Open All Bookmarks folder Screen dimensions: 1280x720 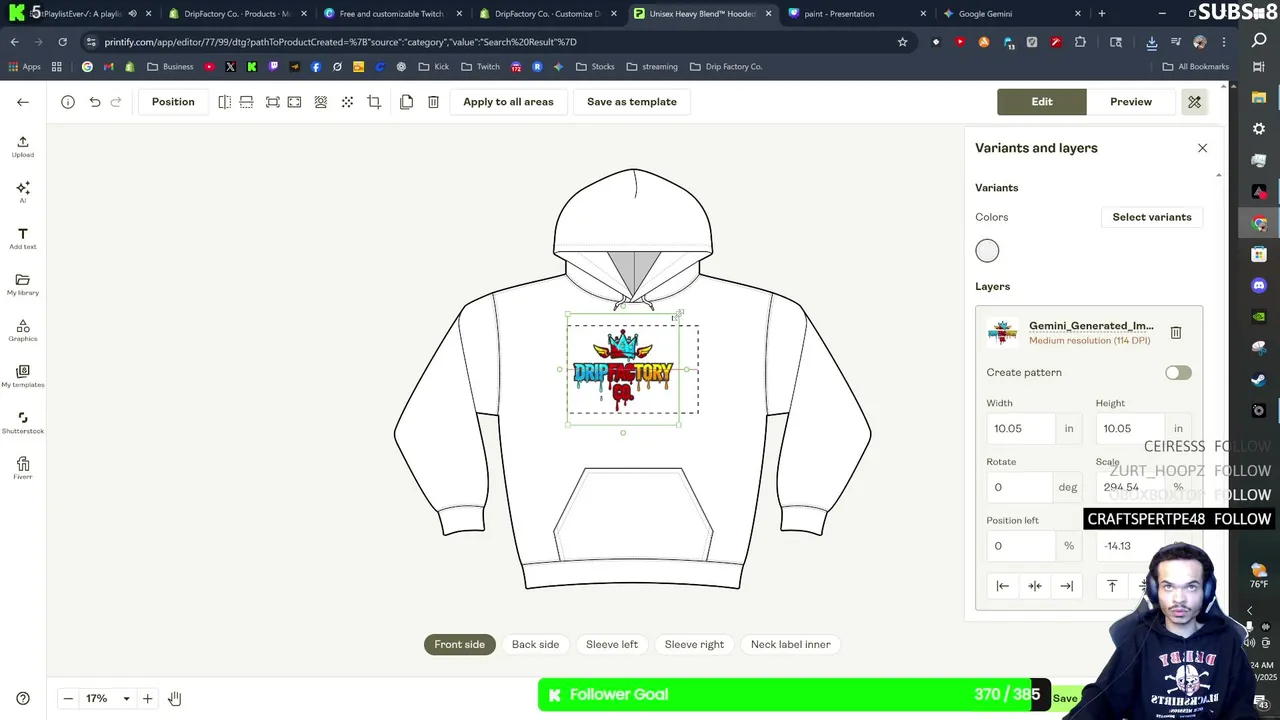(1195, 67)
